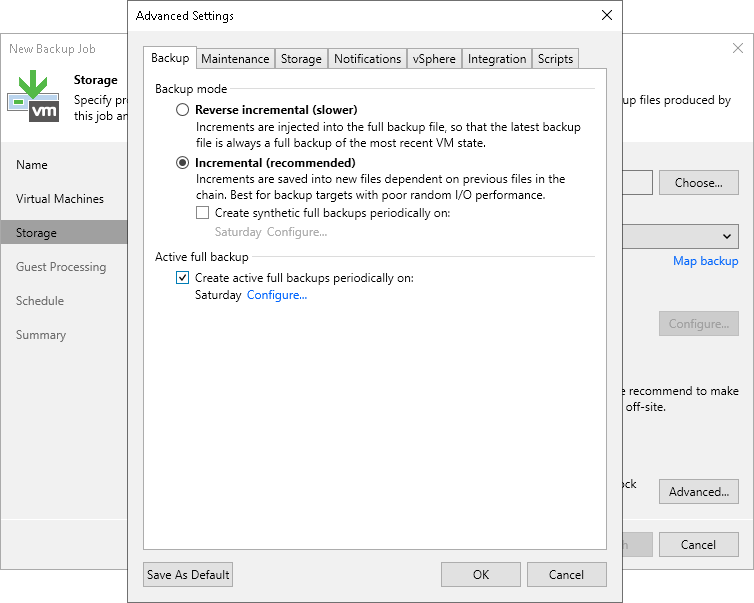Select Reverse incremental (slower) radio button
This screenshot has width=754, height=603.
pyautogui.click(x=182, y=110)
